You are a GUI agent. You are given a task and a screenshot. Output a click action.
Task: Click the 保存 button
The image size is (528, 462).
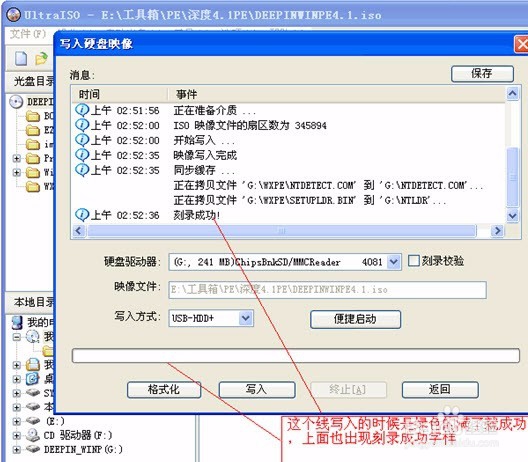pyautogui.click(x=482, y=73)
